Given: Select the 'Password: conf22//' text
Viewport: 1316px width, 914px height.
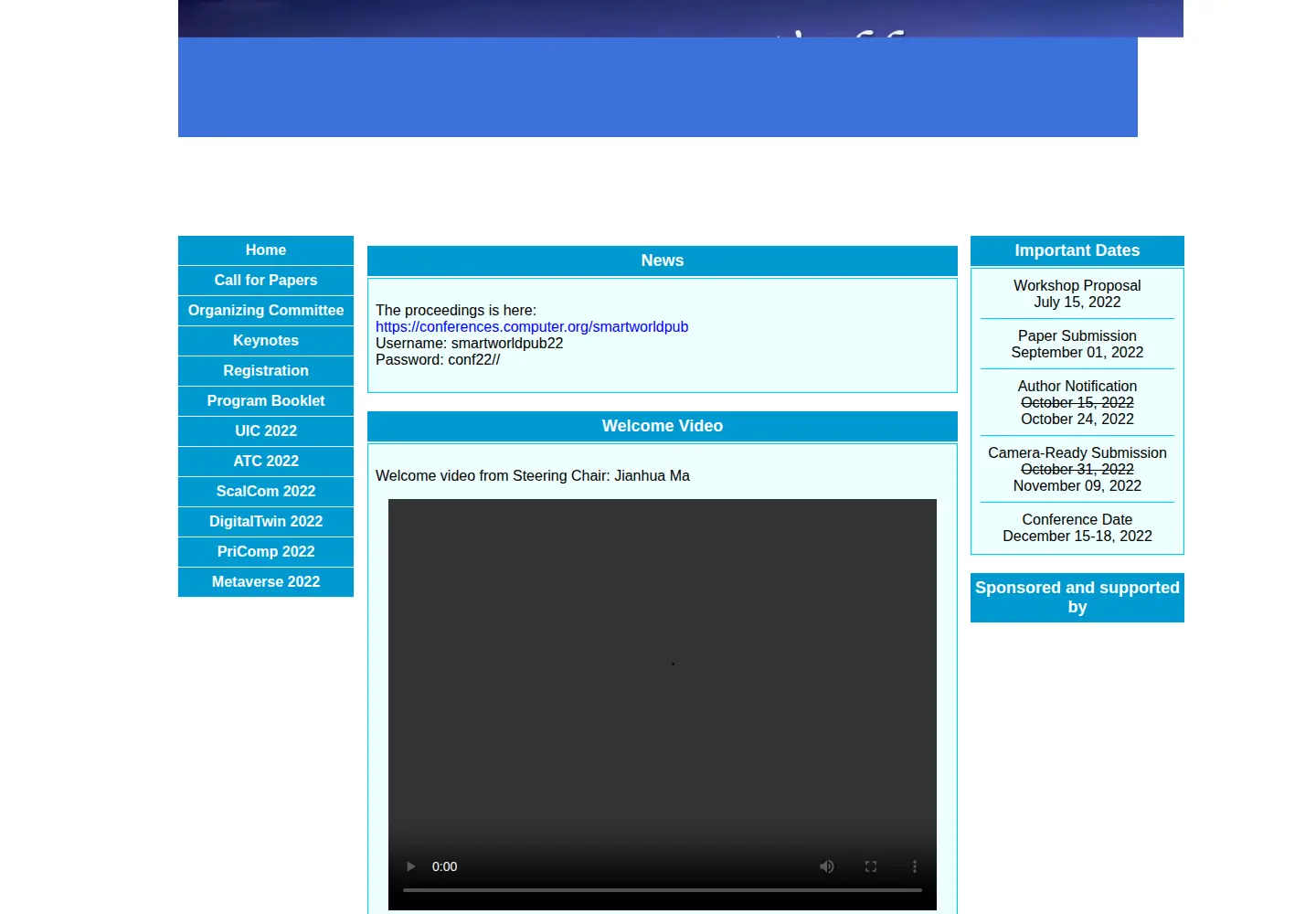Looking at the screenshot, I should pyautogui.click(x=438, y=360).
